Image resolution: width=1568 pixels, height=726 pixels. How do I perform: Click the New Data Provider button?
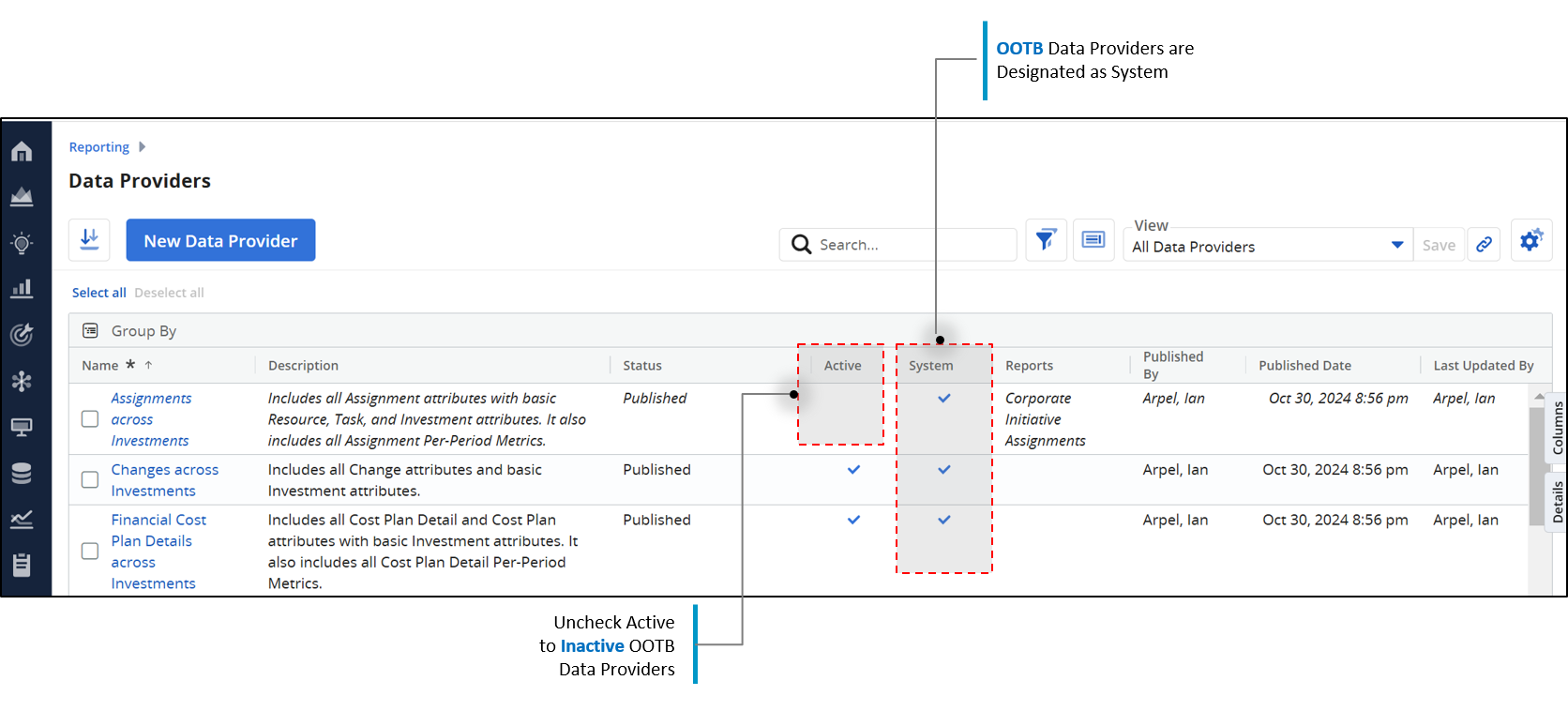click(220, 241)
